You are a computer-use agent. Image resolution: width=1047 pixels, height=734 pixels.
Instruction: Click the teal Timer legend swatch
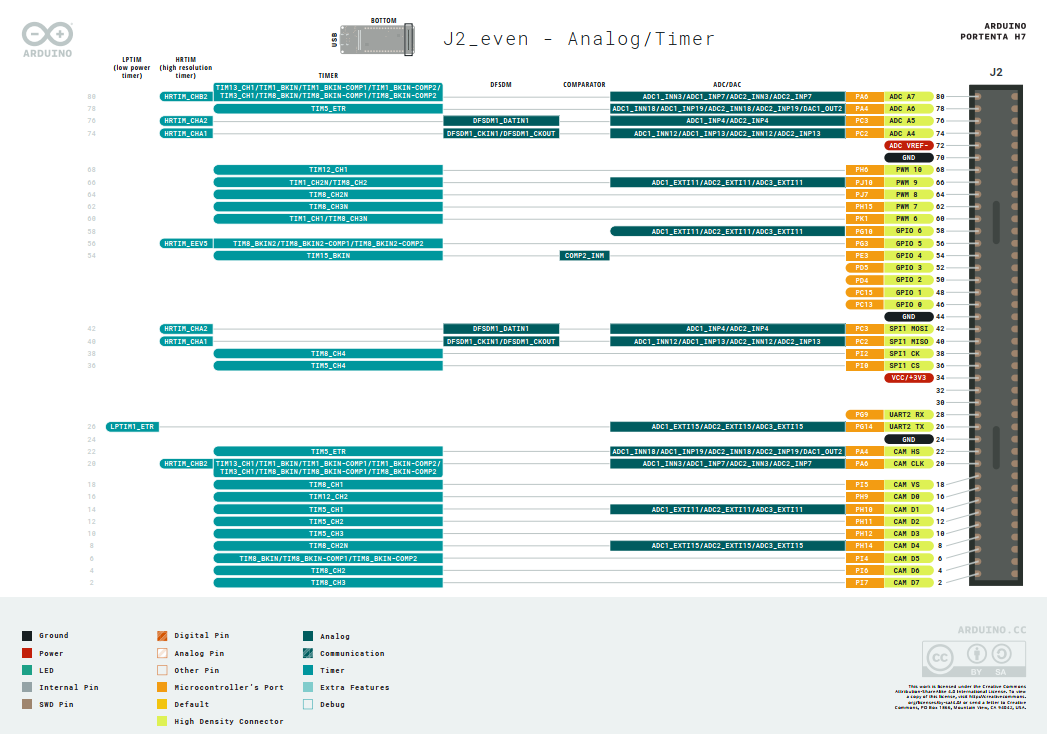pyautogui.click(x=308, y=670)
